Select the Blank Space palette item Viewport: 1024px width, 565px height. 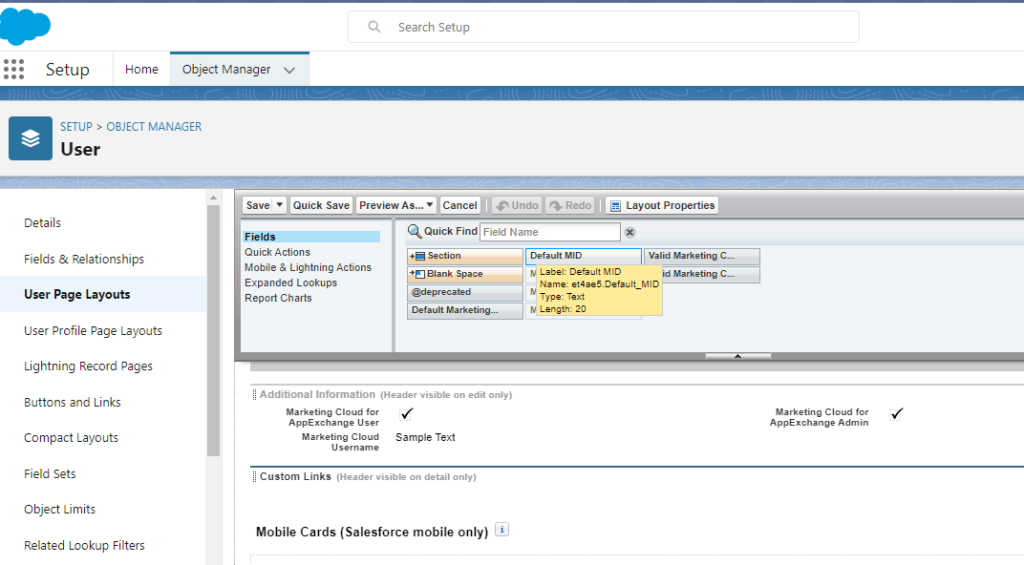point(465,274)
